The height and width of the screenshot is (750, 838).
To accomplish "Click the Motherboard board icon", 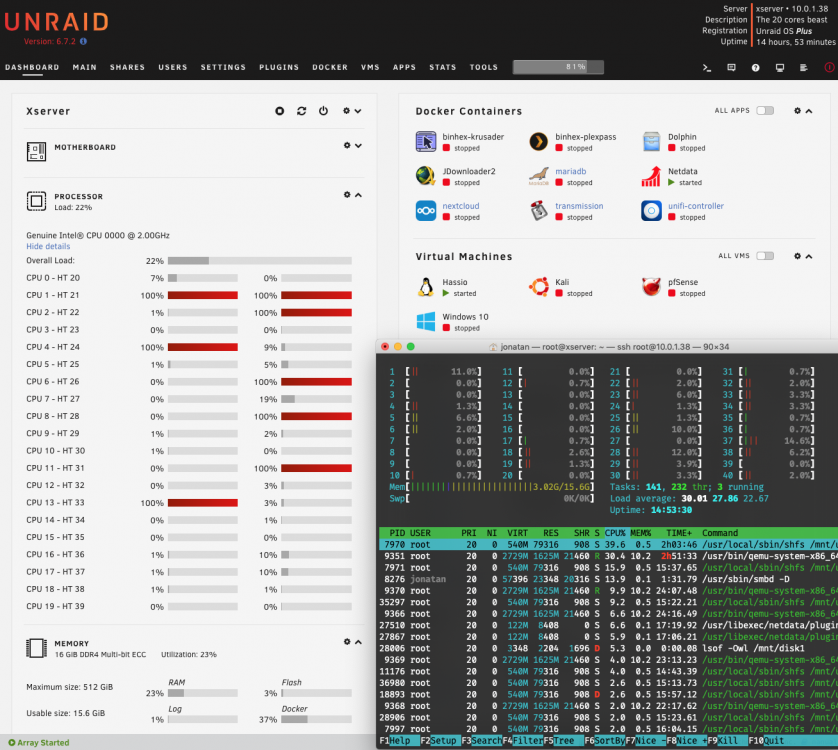I will pyautogui.click(x=36, y=152).
